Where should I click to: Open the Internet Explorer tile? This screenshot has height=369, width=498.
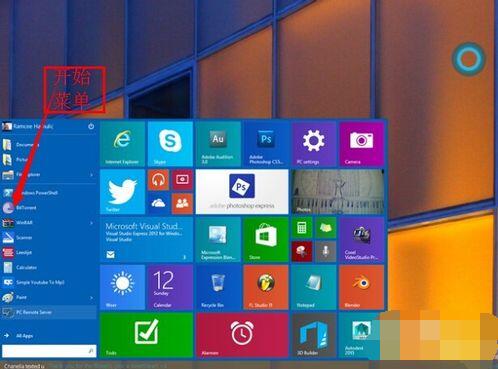click(123, 144)
